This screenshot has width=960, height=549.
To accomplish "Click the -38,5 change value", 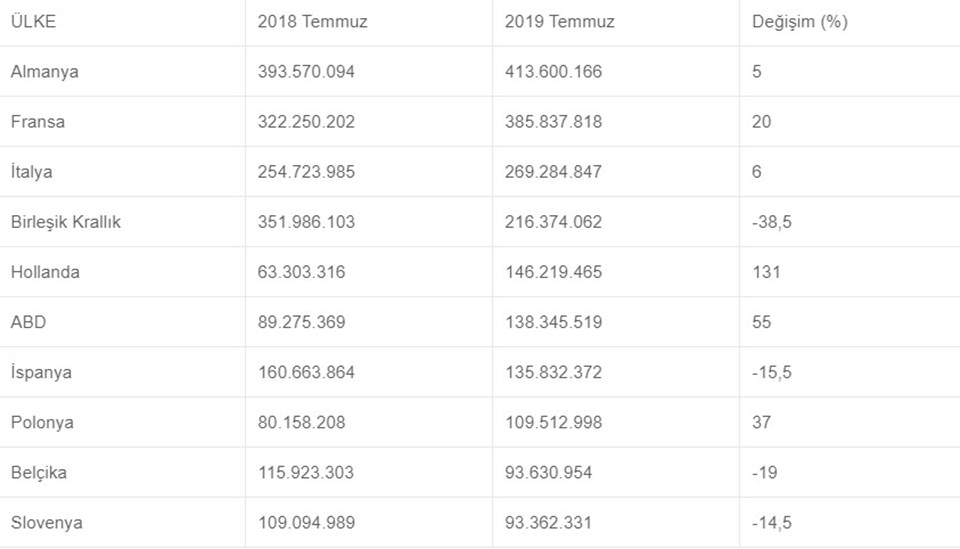I will click(771, 222).
